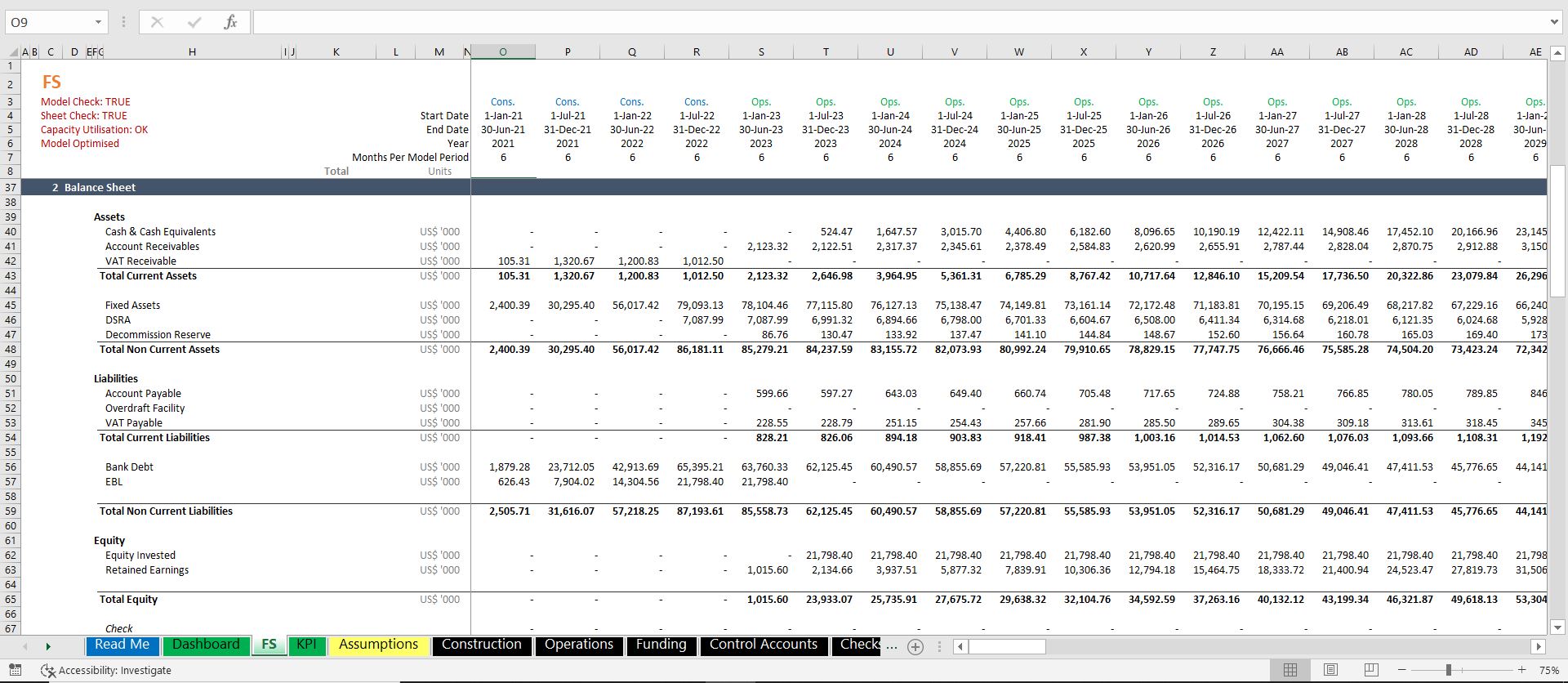Select column H header

tap(192, 51)
